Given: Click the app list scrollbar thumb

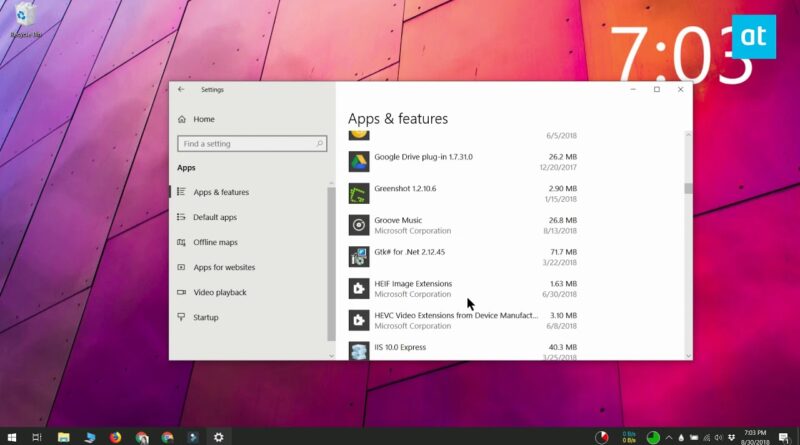Looking at the screenshot, I should click(688, 188).
